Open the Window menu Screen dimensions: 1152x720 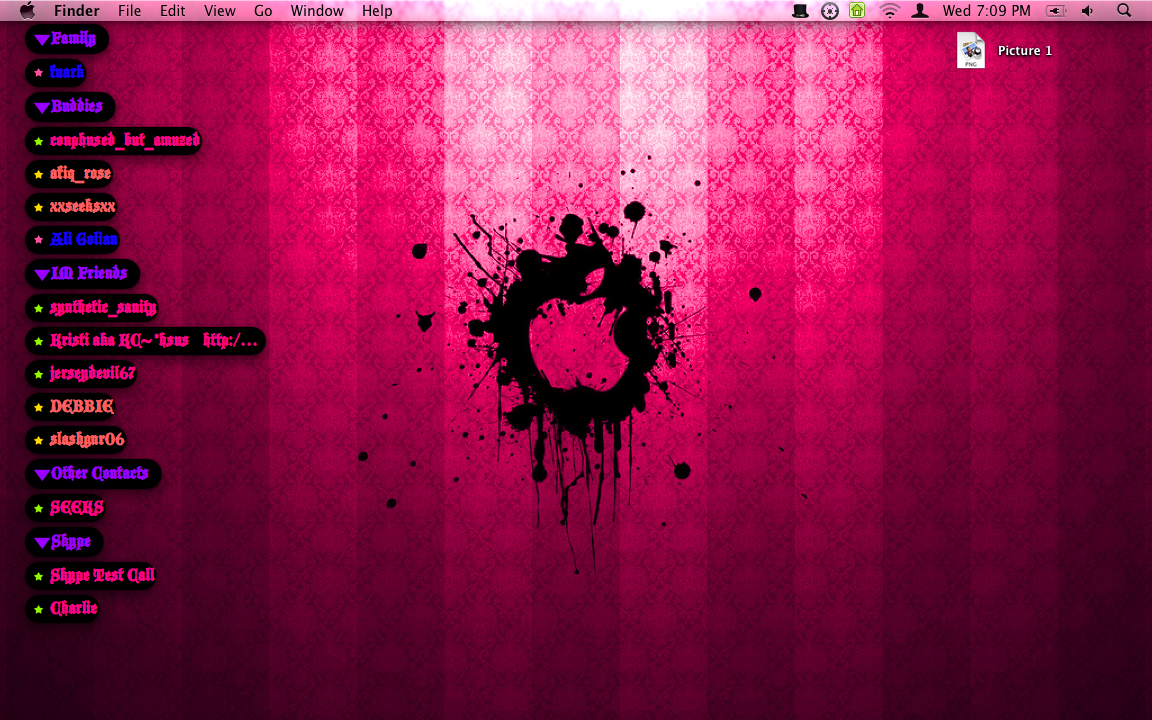317,10
